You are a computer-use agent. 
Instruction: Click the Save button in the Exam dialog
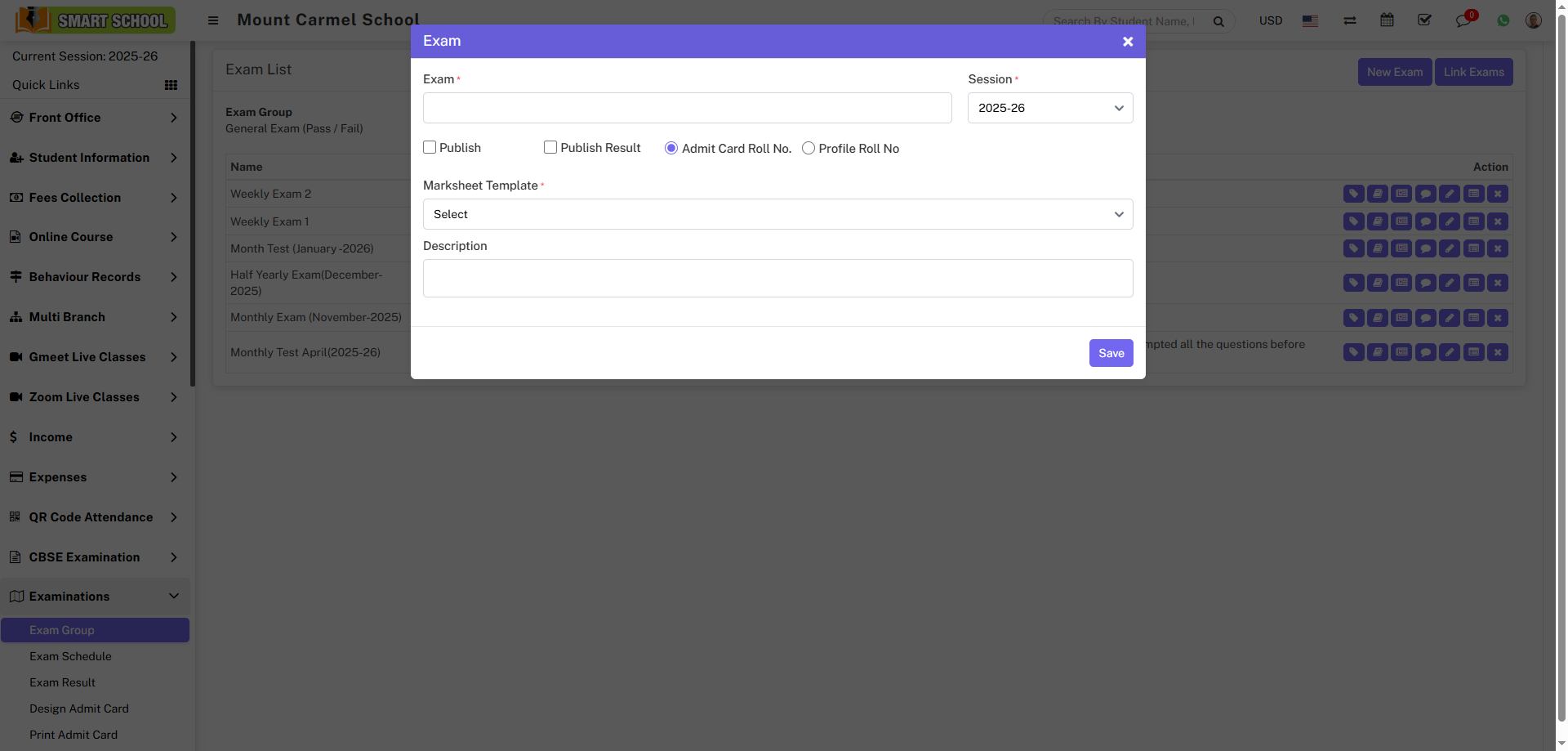(x=1111, y=353)
